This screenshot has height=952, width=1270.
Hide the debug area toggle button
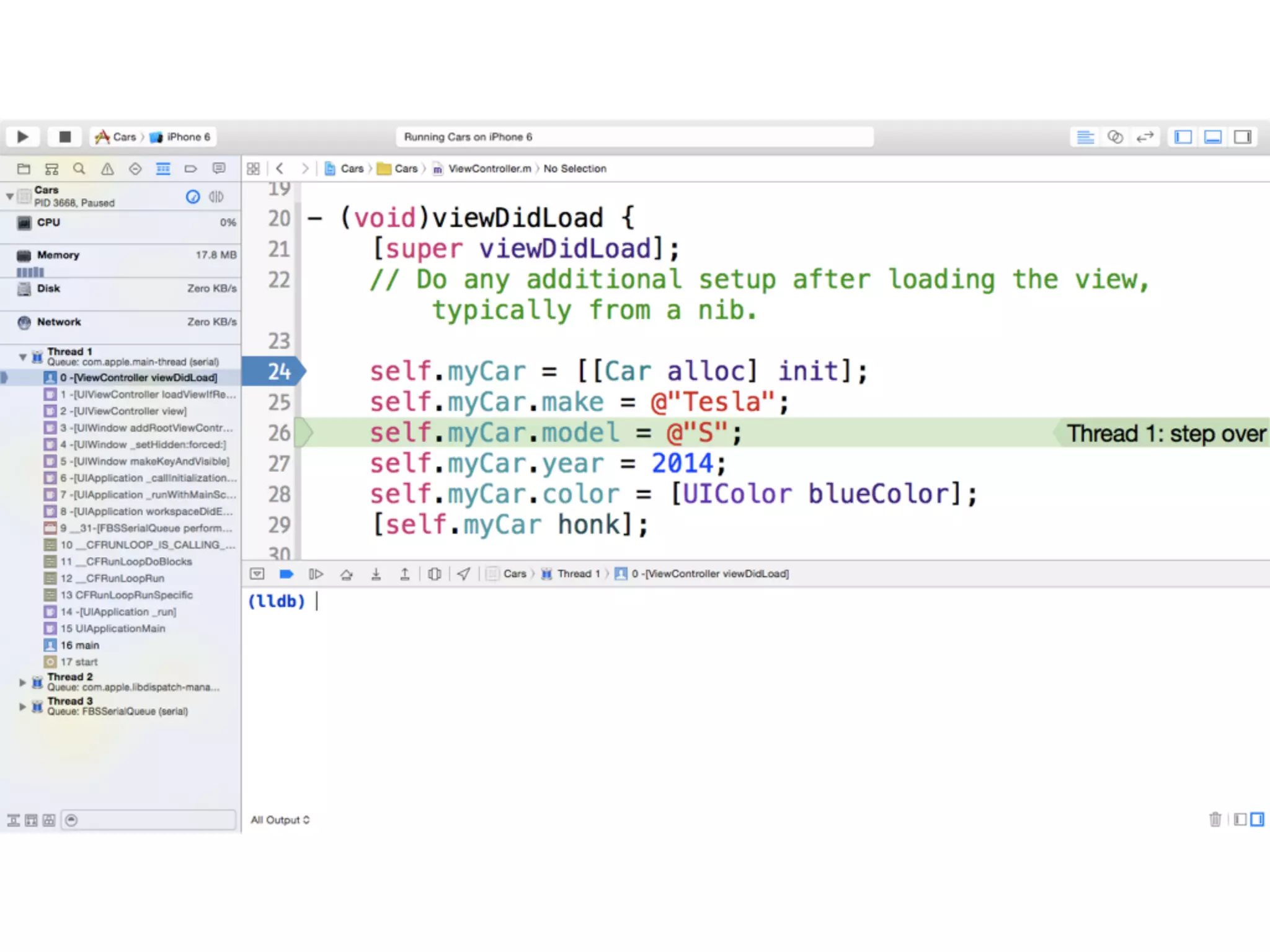click(x=257, y=574)
